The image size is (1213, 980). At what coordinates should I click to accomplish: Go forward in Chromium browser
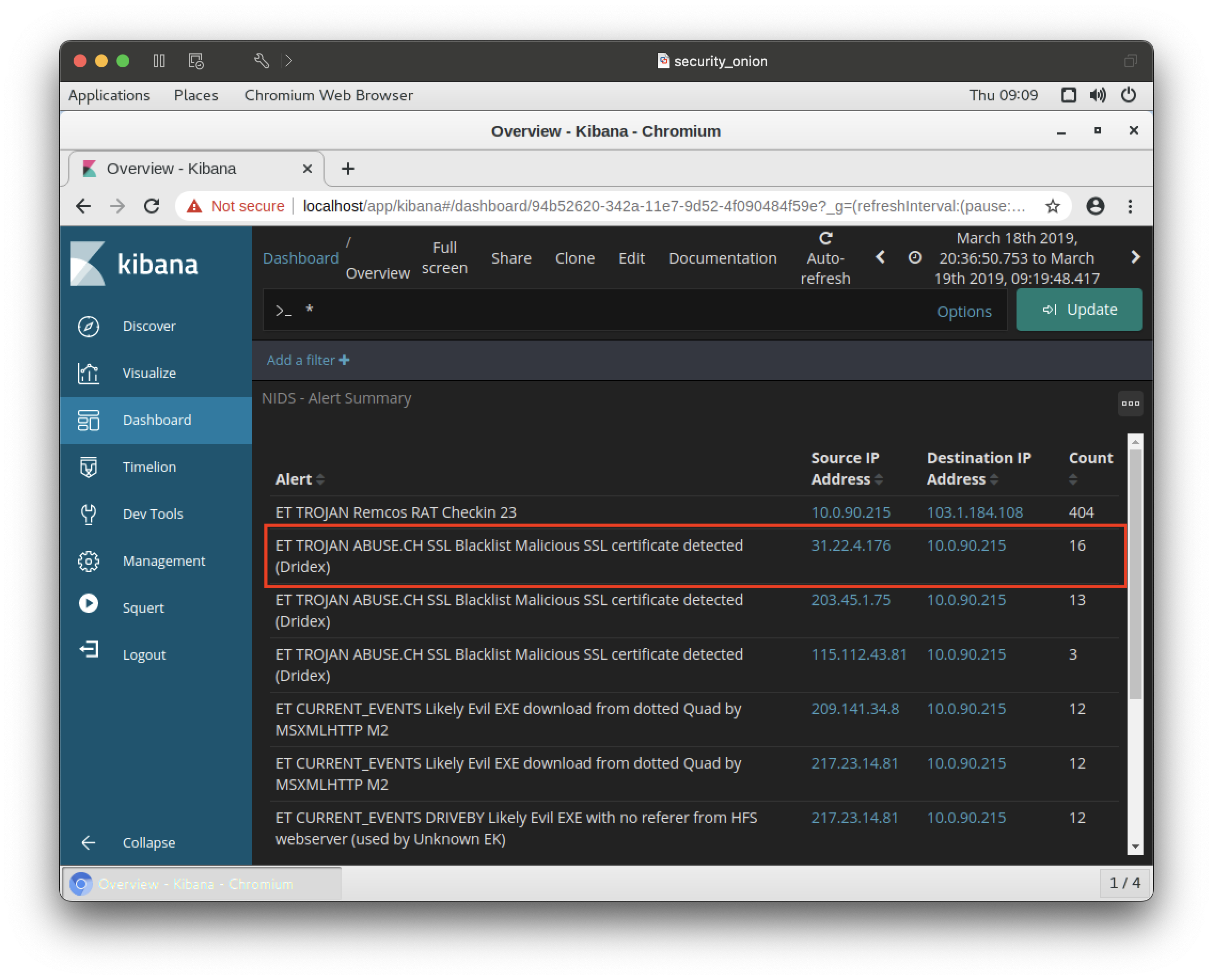pos(117,206)
